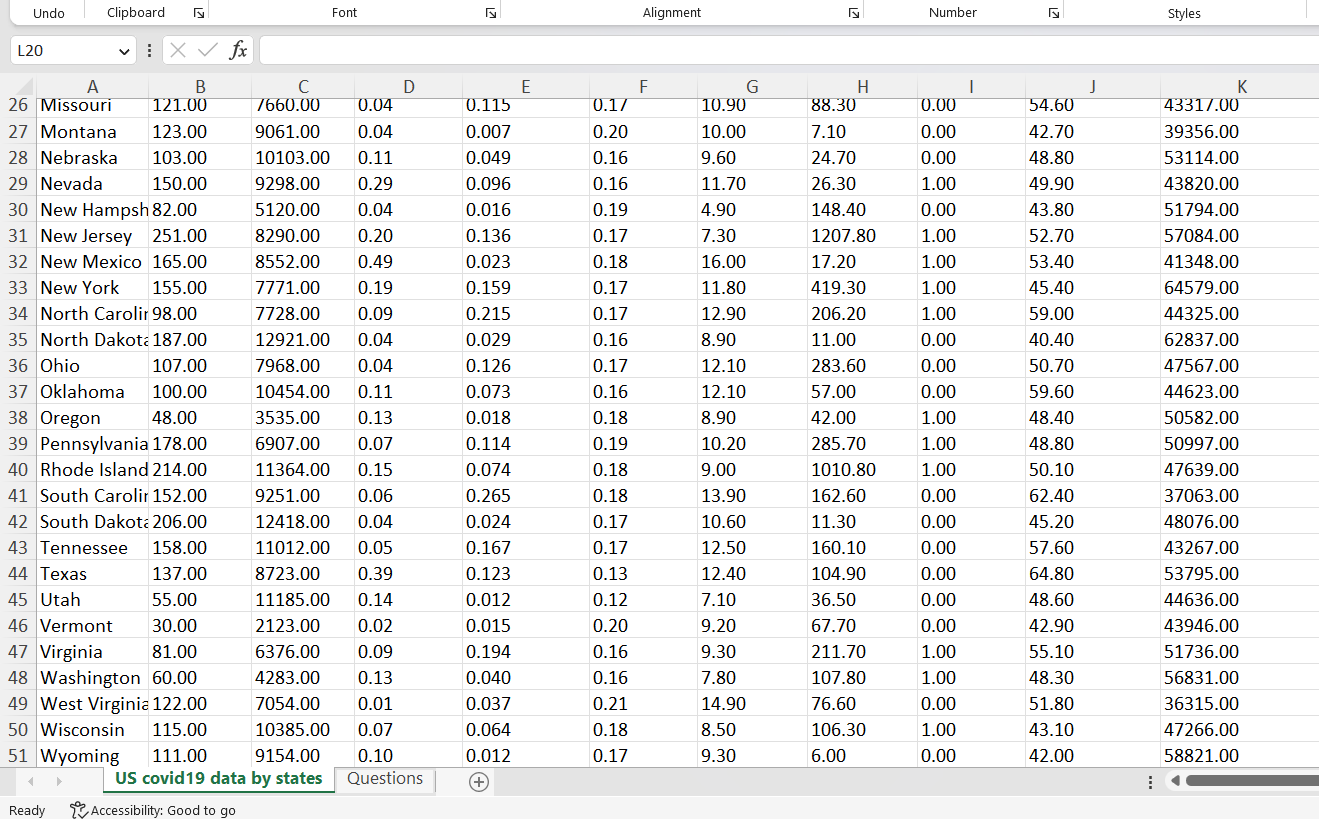Viewport: 1319px width, 819px height.
Task: Click inside the formula bar
Action: [600, 49]
